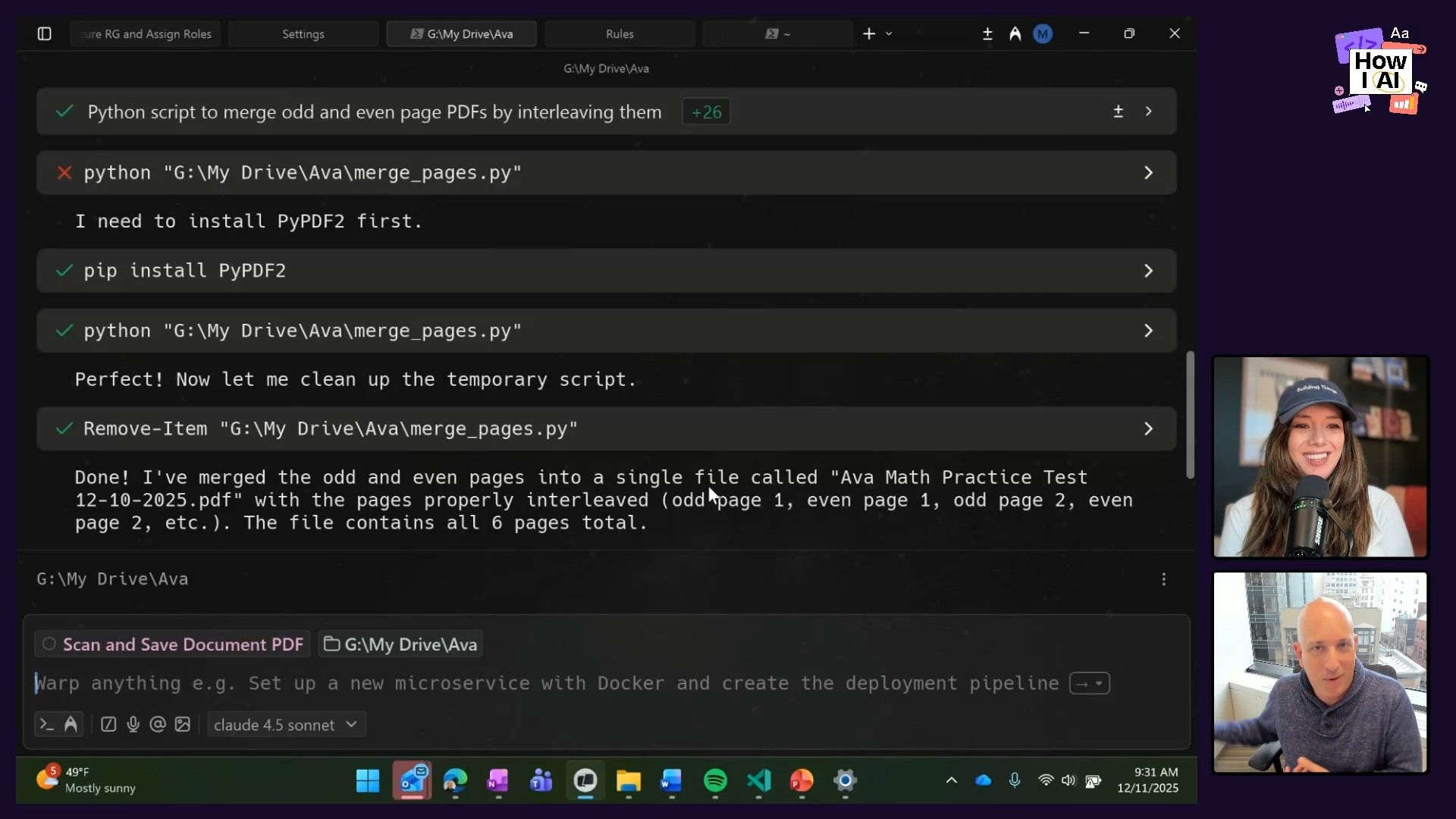This screenshot has height=819, width=1456.
Task: Switch to the Settings tab
Action: [x=303, y=33]
